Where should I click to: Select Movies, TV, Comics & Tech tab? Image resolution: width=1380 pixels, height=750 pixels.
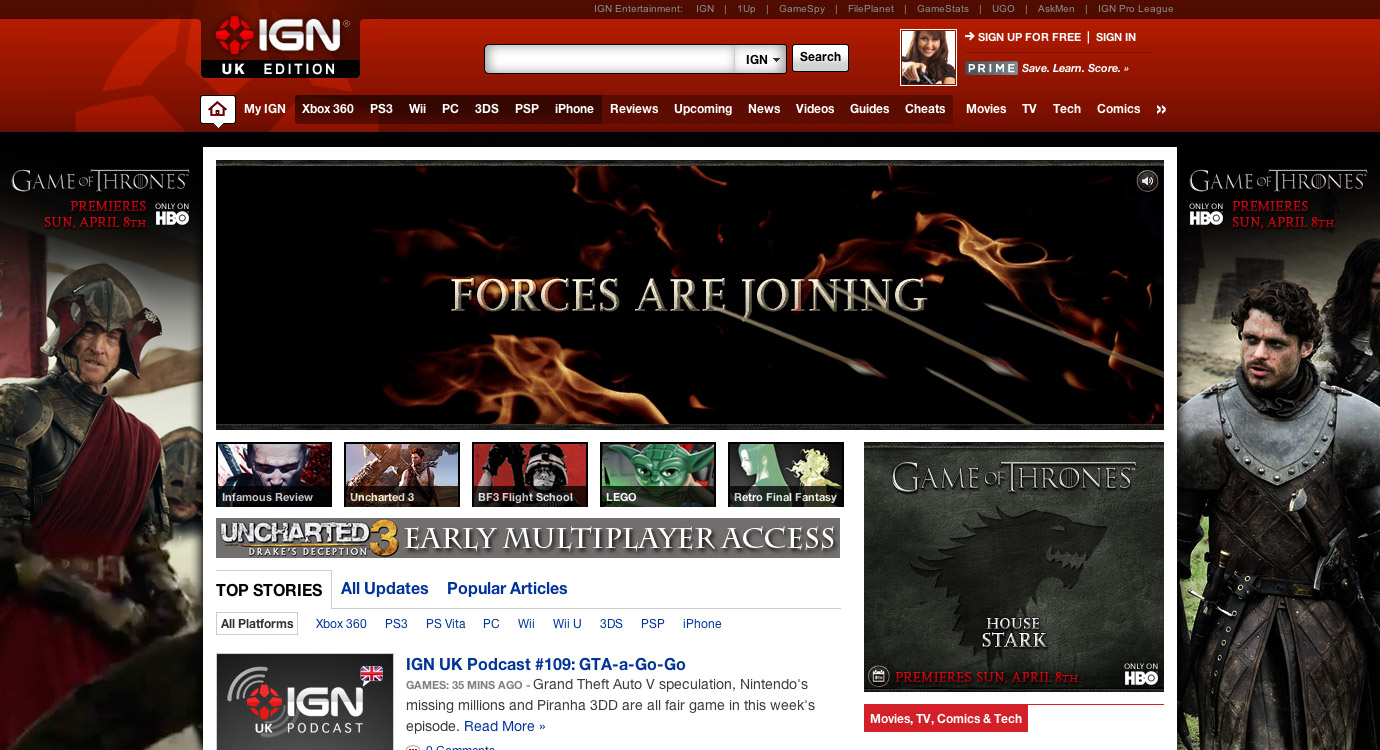[x=946, y=719]
